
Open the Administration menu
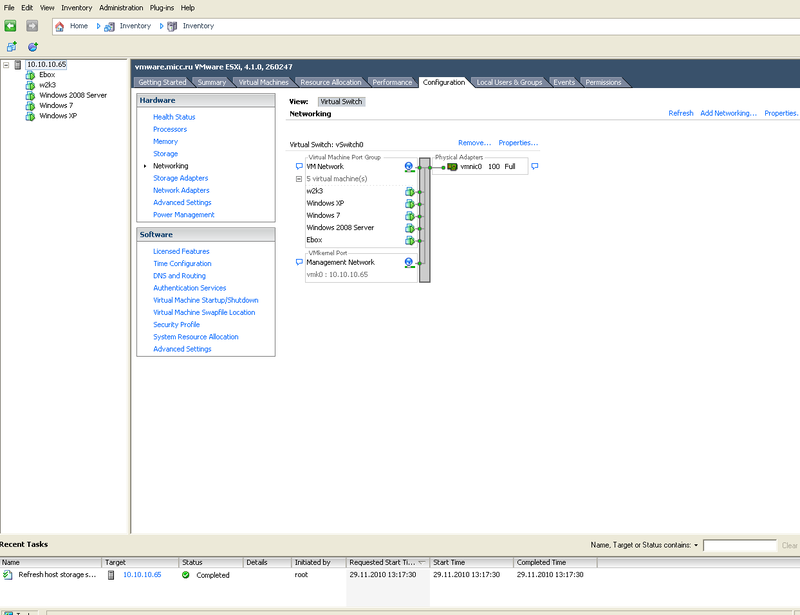(121, 8)
